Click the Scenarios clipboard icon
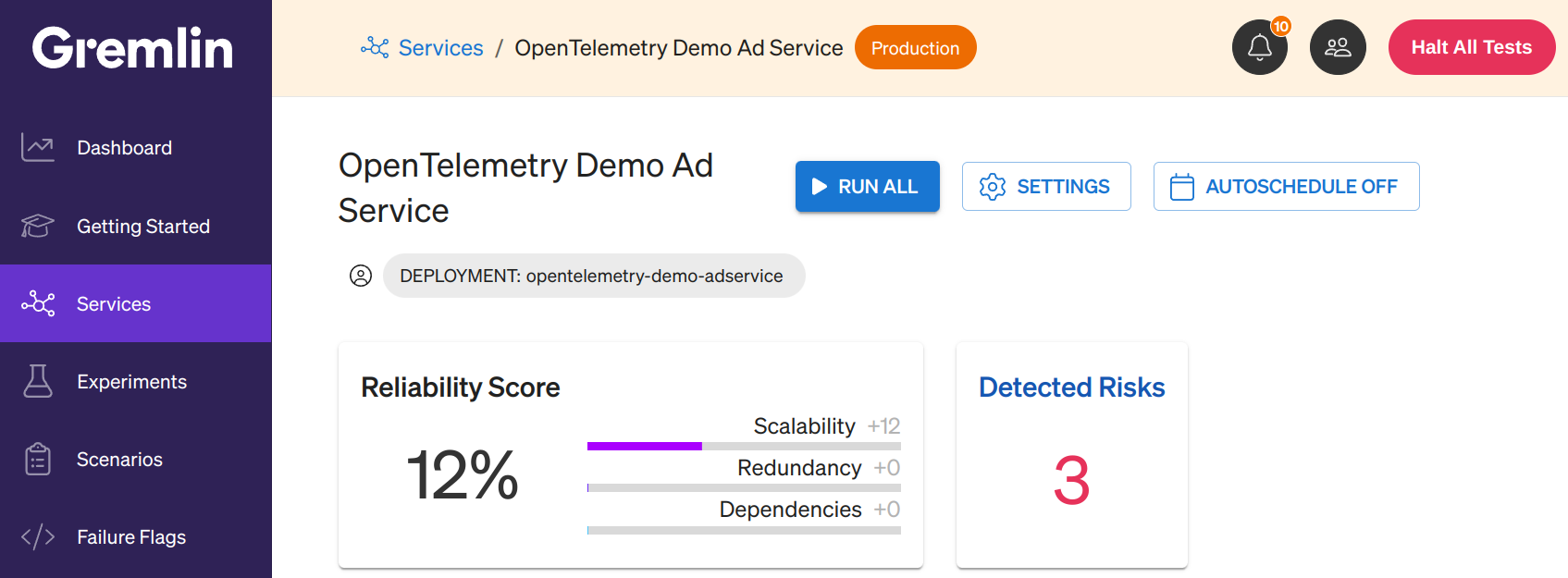1568x578 pixels. [x=38, y=459]
